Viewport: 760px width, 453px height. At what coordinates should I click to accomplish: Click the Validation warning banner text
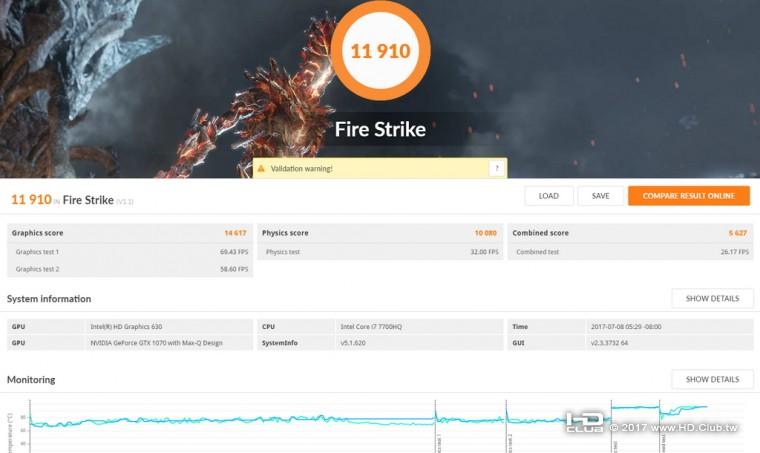pyautogui.click(x=301, y=169)
